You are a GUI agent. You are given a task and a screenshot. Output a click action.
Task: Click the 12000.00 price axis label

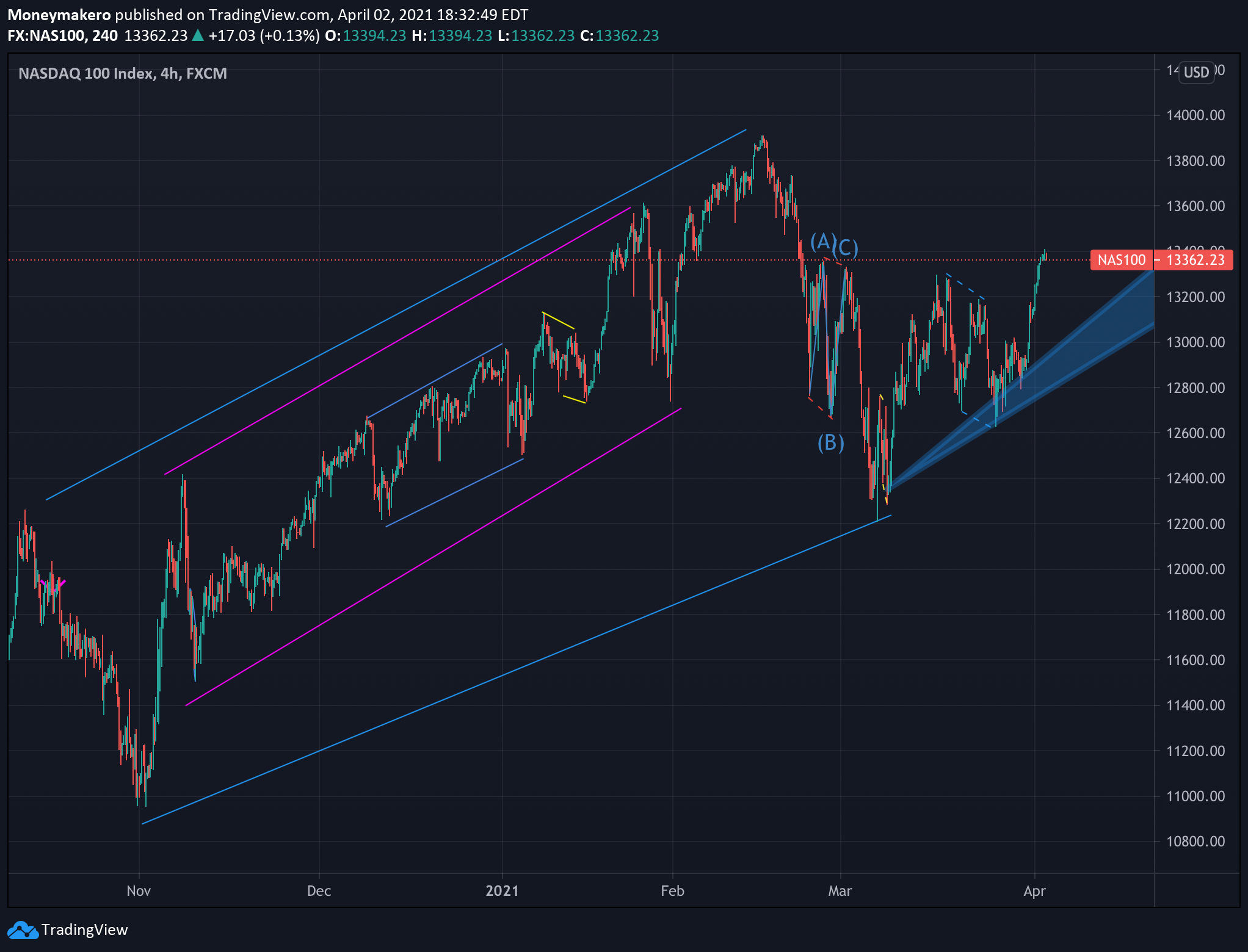click(x=1195, y=569)
